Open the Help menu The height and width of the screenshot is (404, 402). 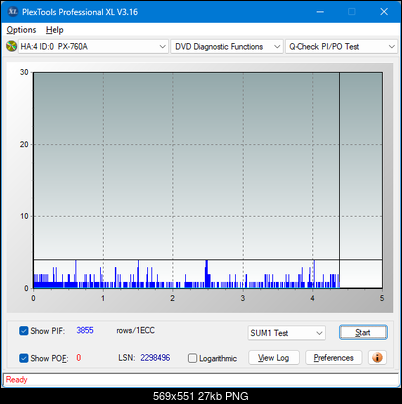coord(55,30)
